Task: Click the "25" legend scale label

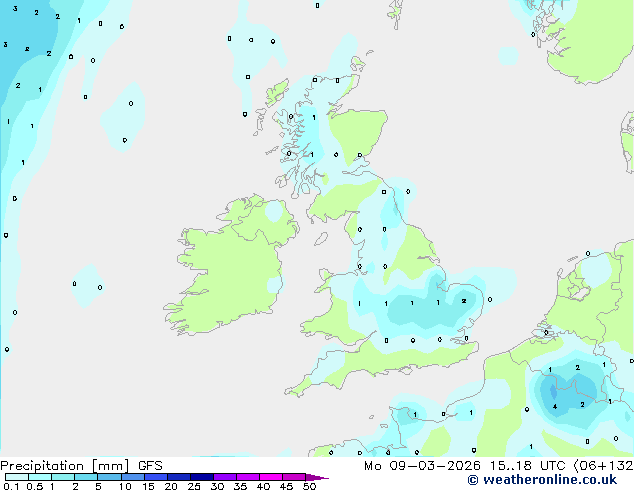Action: pyautogui.click(x=194, y=486)
